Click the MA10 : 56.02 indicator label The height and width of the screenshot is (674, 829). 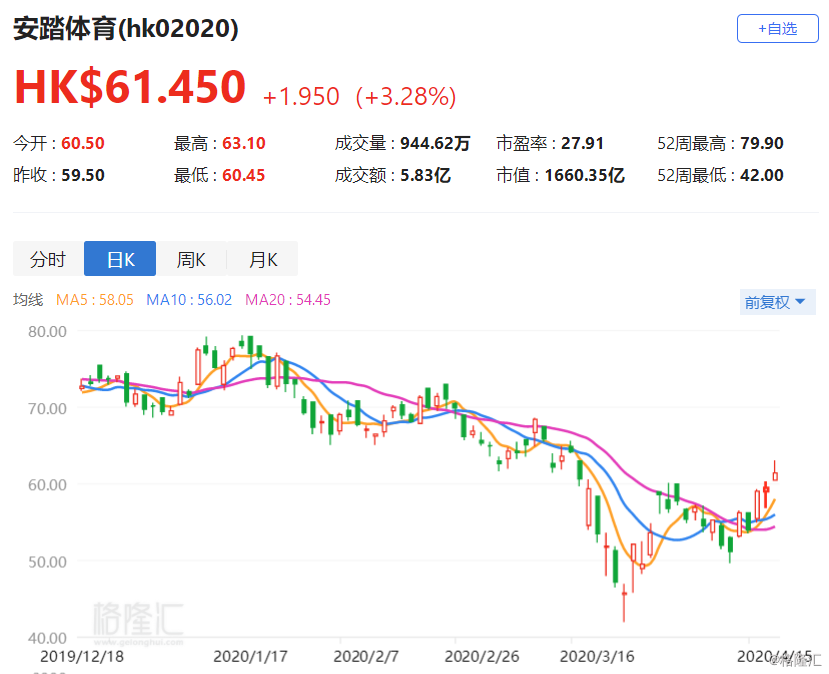tap(189, 300)
